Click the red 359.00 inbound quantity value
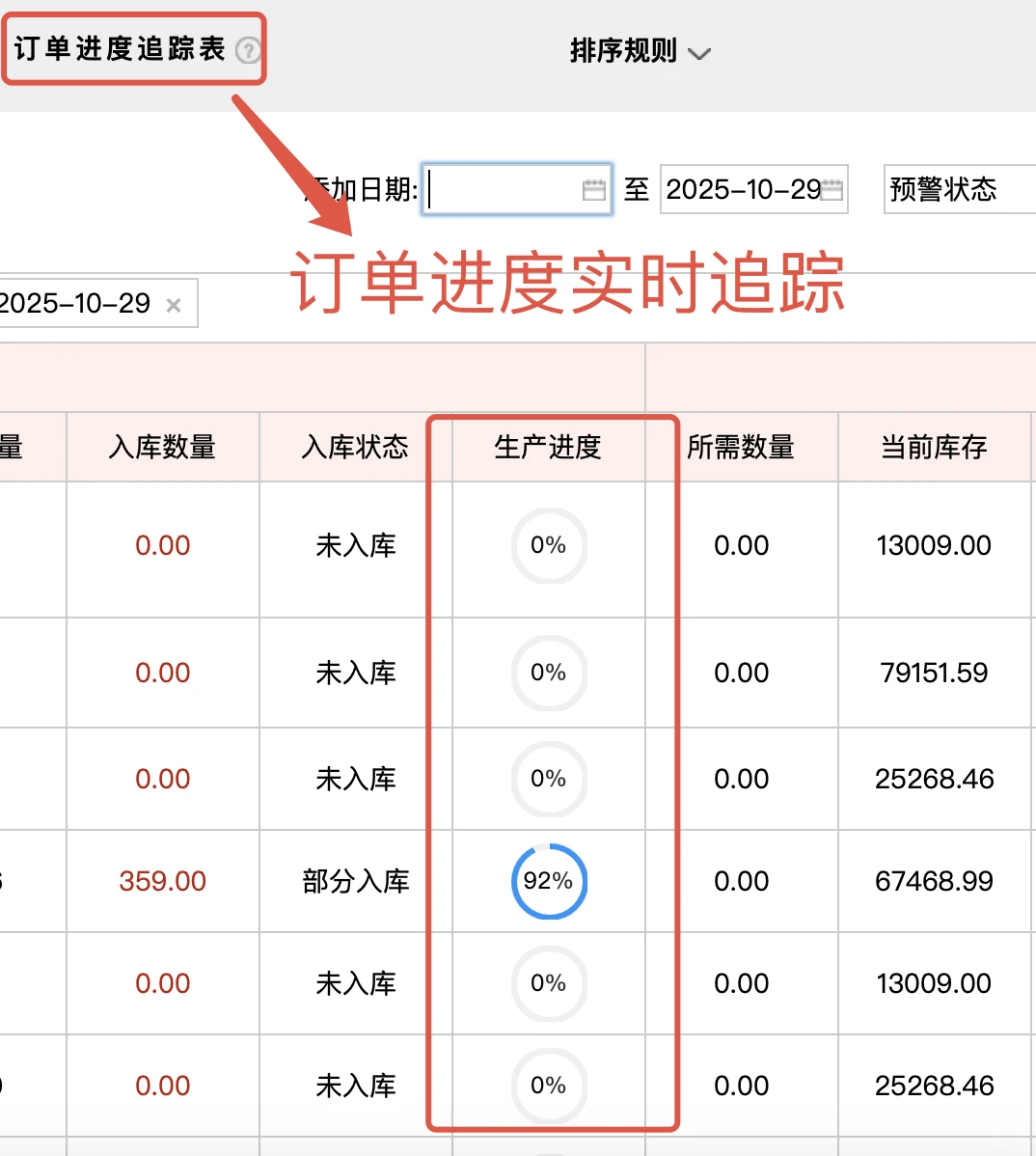The height and width of the screenshot is (1156, 1036). 162,881
